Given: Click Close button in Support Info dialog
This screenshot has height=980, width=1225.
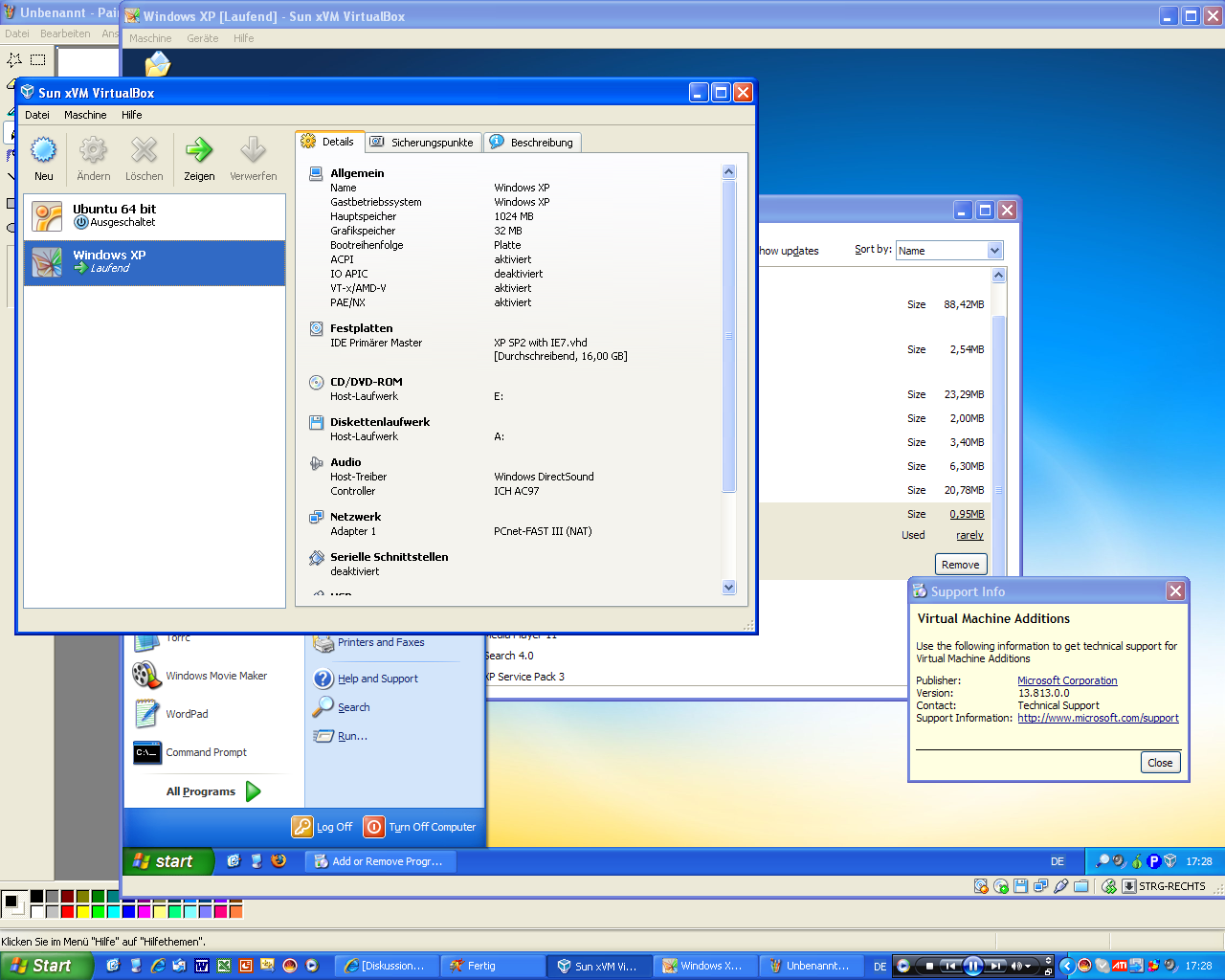Looking at the screenshot, I should tap(1160, 763).
